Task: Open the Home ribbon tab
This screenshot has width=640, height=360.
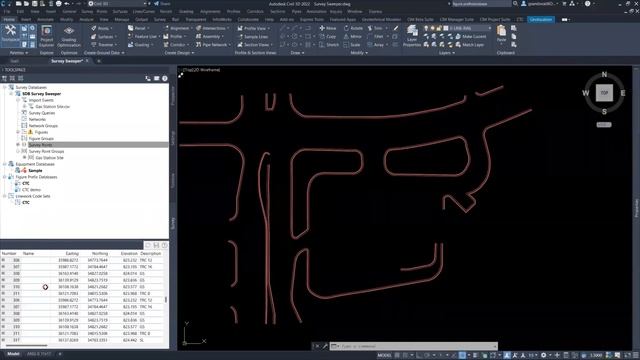Action: (9, 19)
